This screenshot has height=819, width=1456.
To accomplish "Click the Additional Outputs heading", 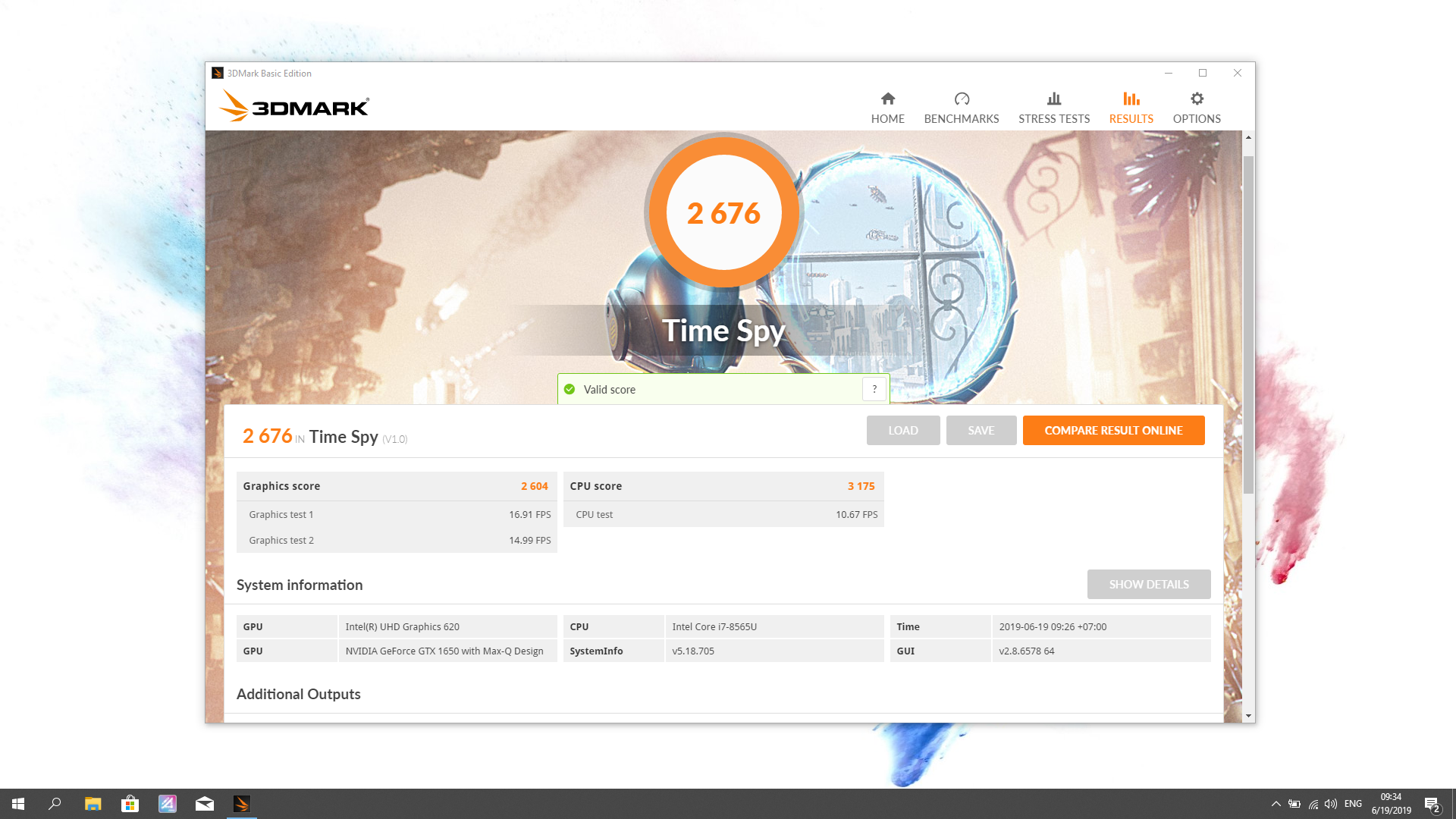I will 298,694.
